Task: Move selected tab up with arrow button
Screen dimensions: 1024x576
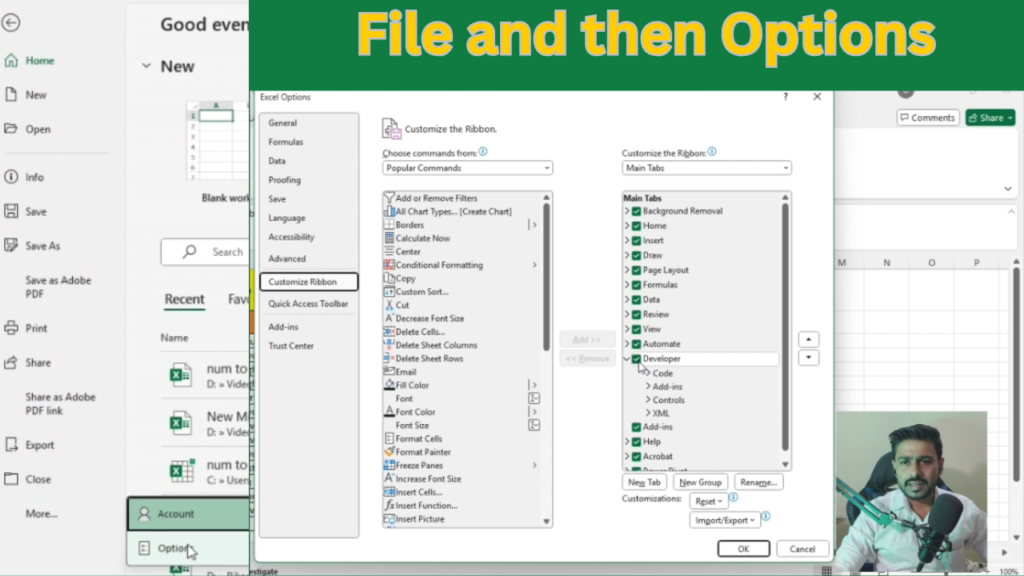Action: [x=808, y=340]
